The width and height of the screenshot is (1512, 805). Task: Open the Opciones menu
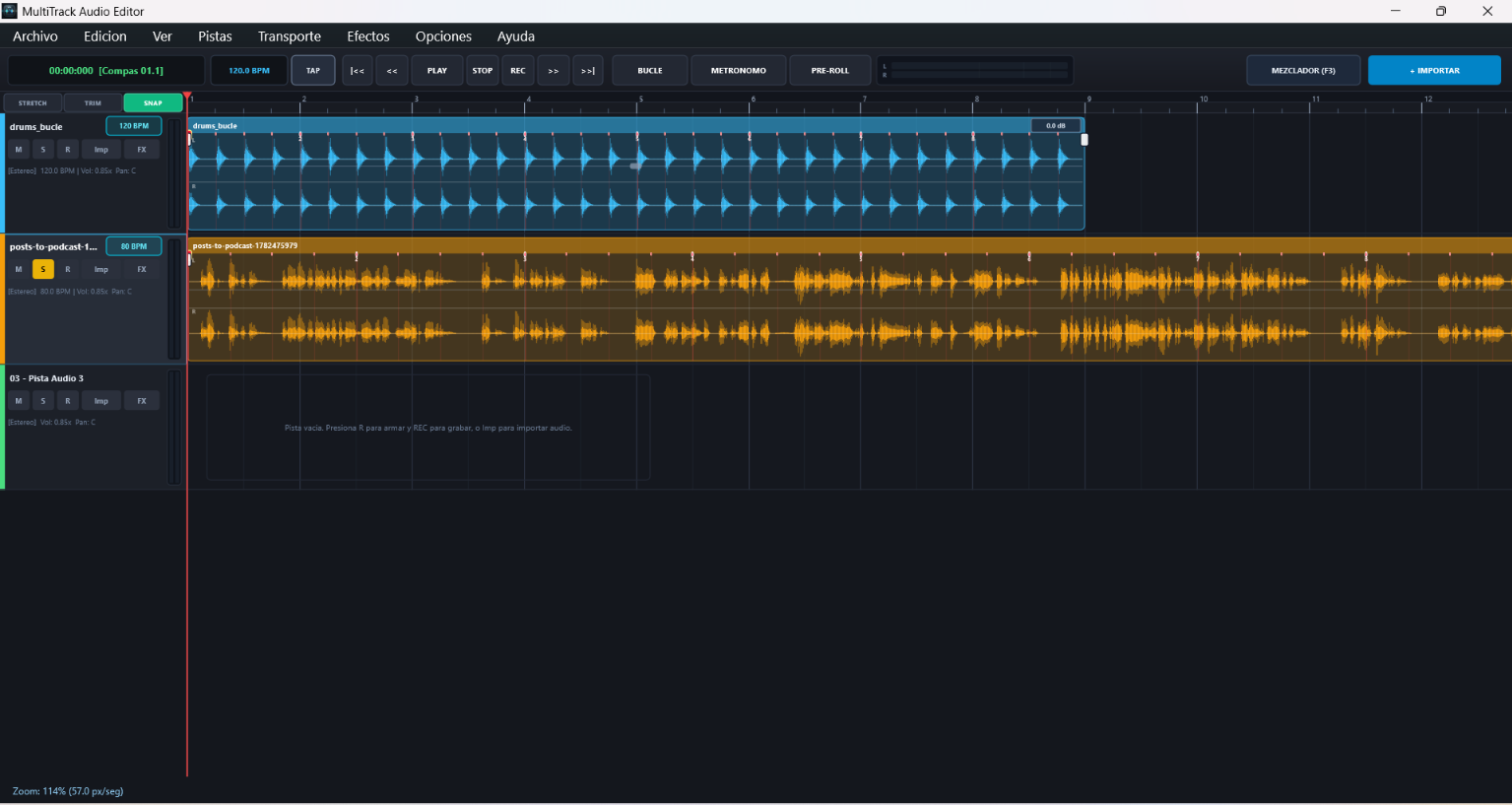(443, 36)
